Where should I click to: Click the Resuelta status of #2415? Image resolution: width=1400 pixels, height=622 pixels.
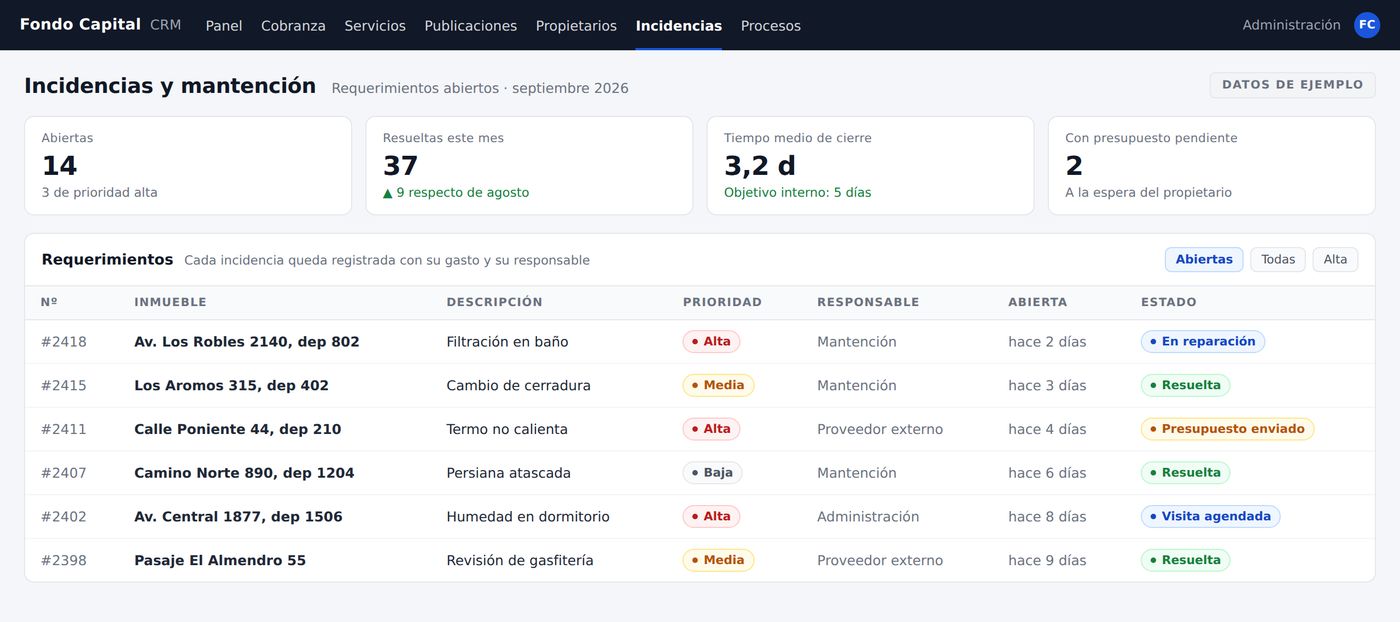(1185, 386)
